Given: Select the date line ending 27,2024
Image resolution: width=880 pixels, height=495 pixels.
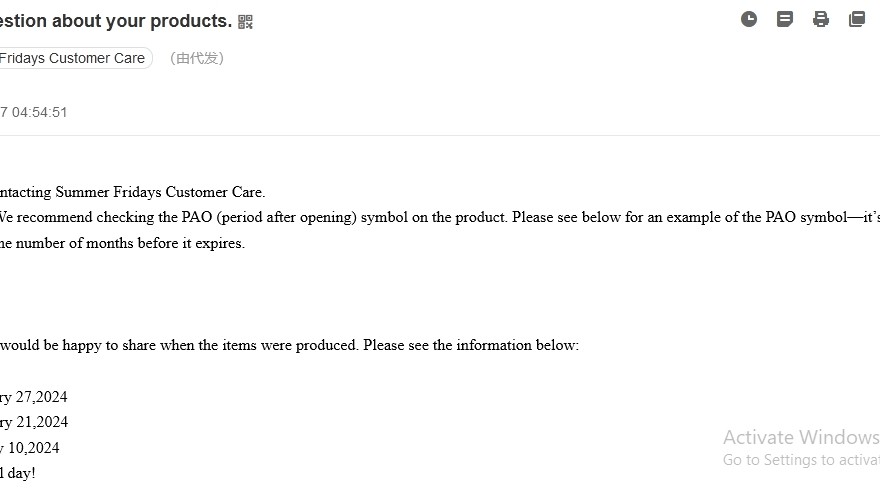Looking at the screenshot, I should click(34, 397).
